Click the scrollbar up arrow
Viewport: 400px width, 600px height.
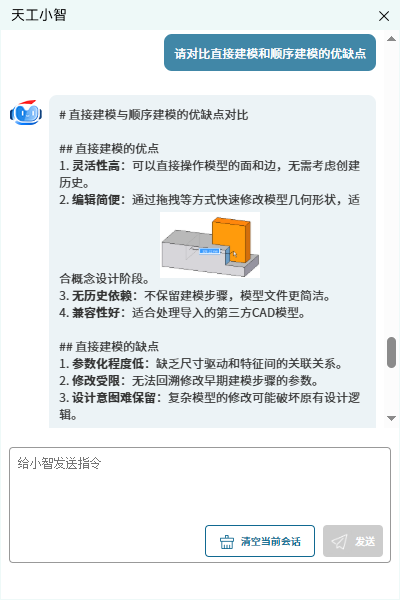391,39
